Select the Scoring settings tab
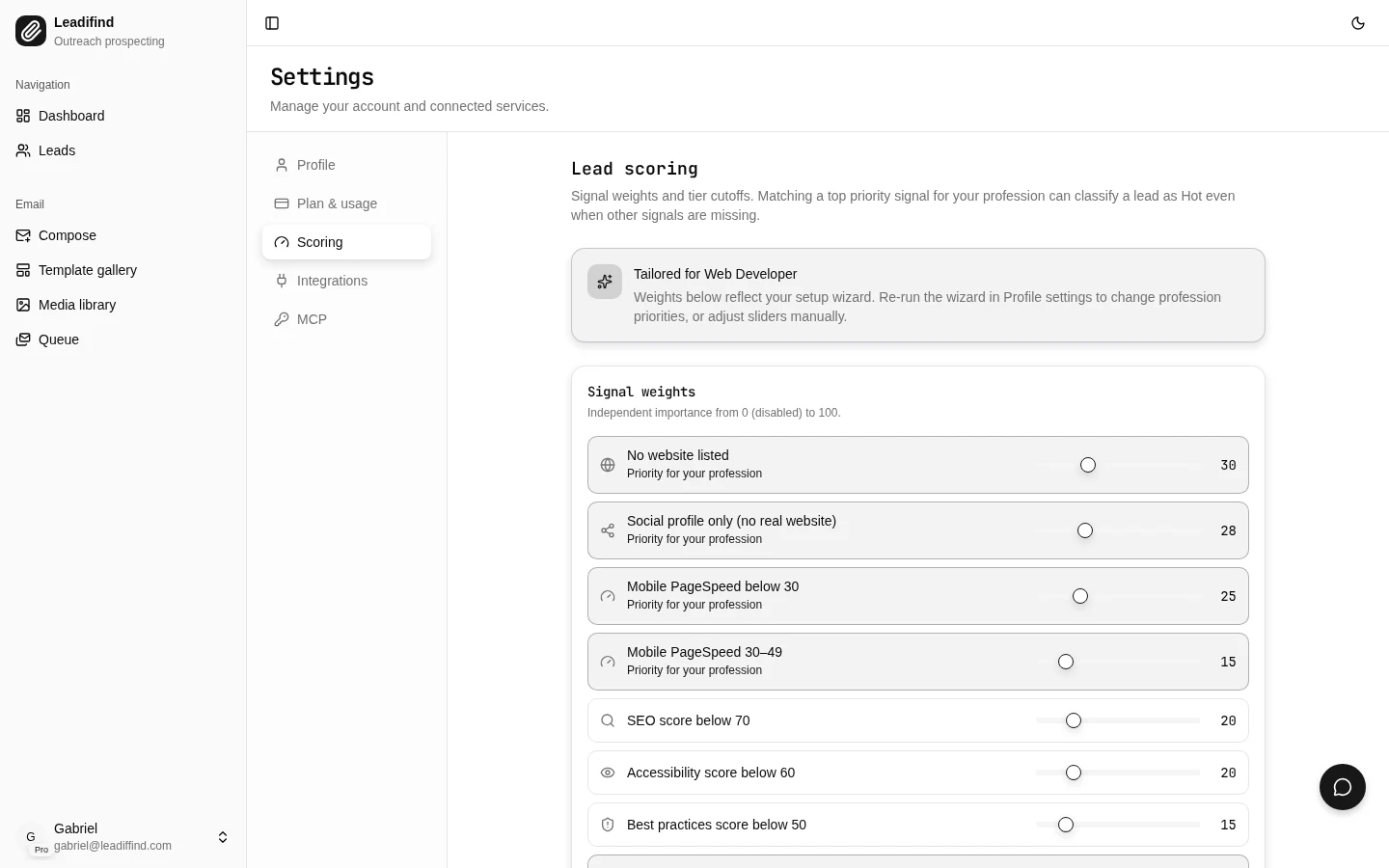The image size is (1389, 868). (x=346, y=242)
